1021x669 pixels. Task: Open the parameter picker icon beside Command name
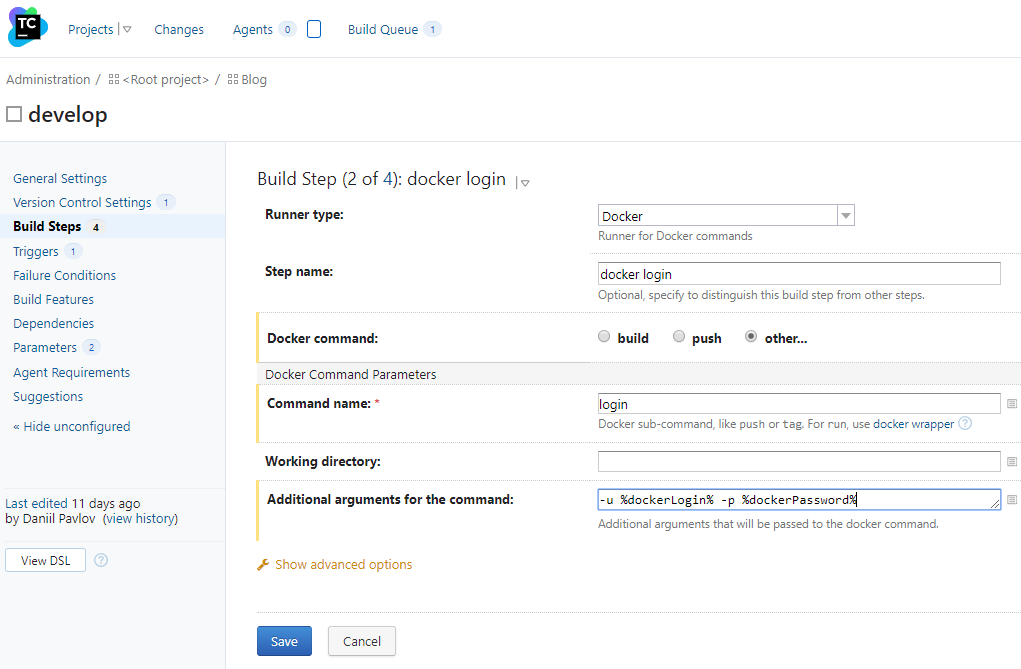tap(1010, 403)
